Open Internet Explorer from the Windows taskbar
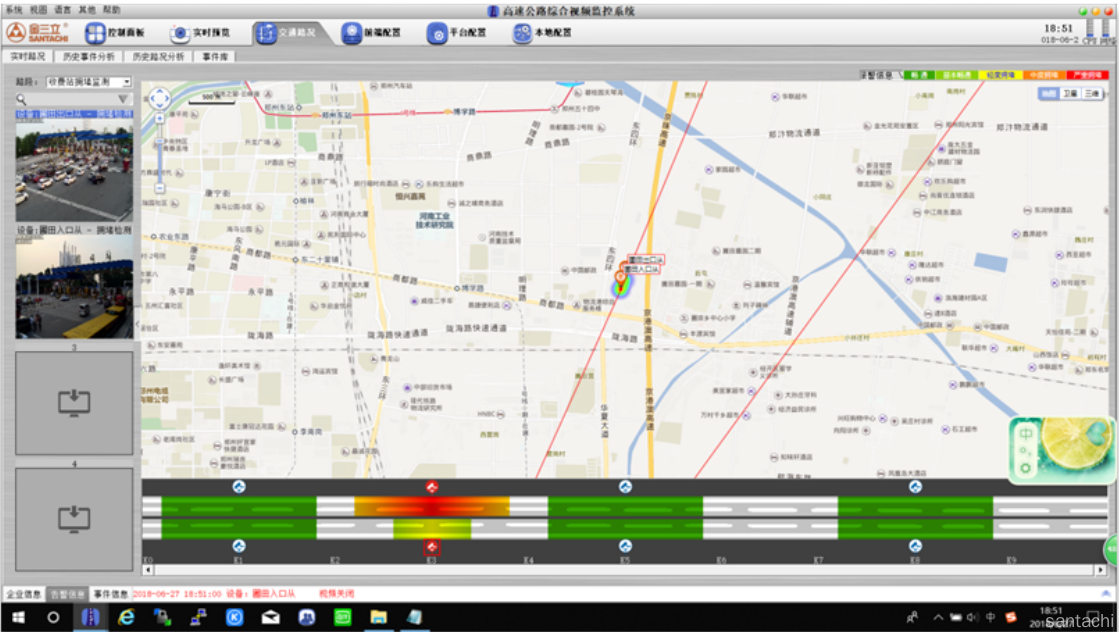Image resolution: width=1119 pixels, height=632 pixels. 126,618
